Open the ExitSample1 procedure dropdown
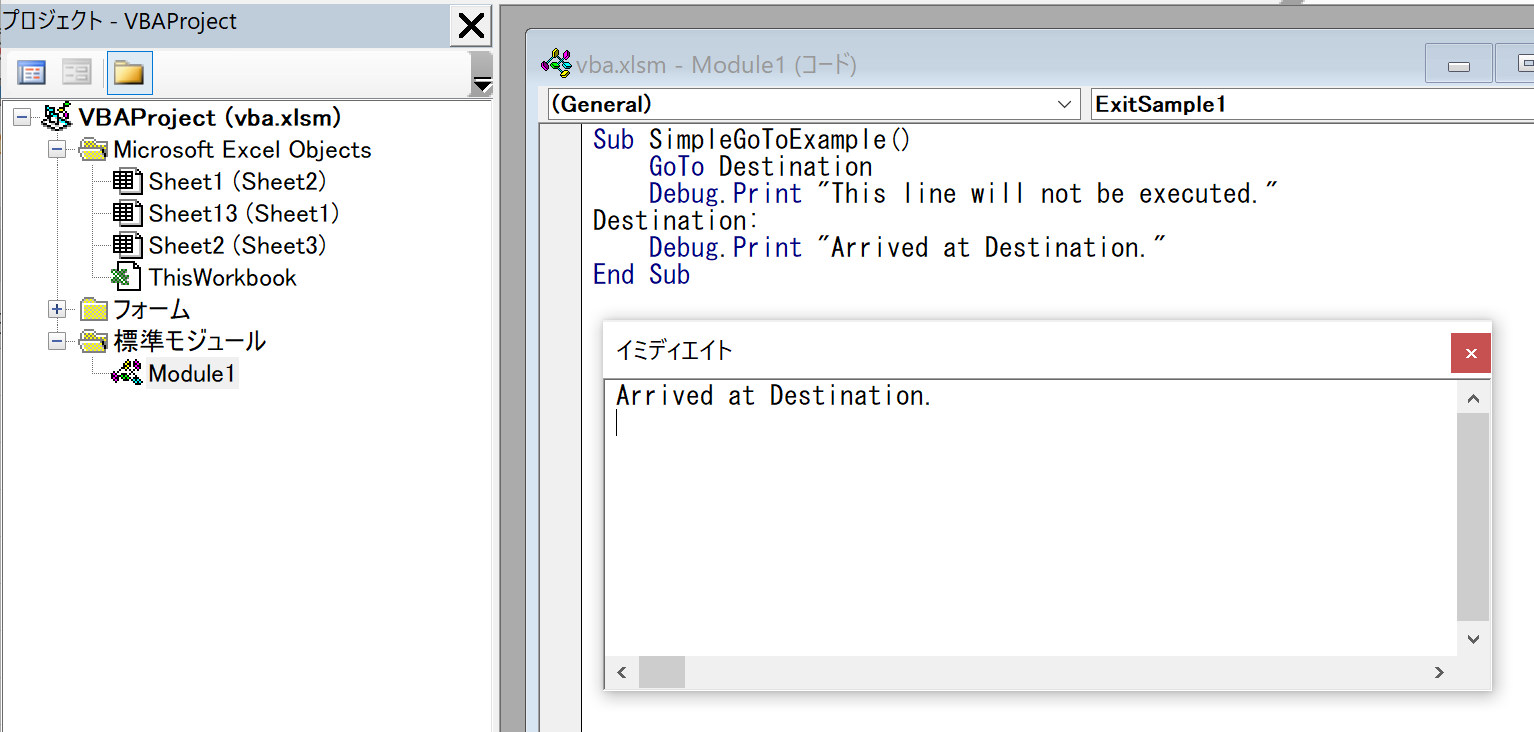Screen dimensions: 1534x732 [1300, 104]
